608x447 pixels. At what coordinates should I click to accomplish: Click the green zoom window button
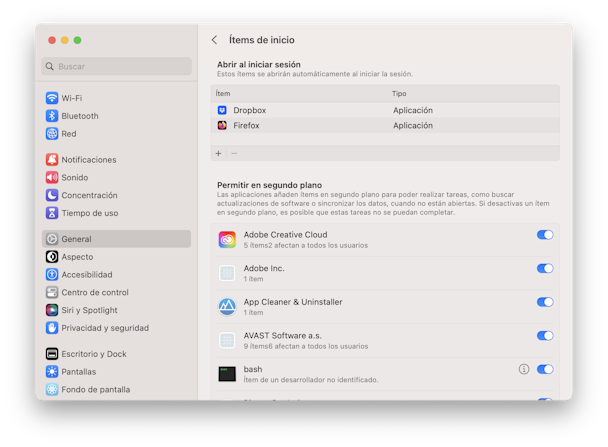coord(78,40)
